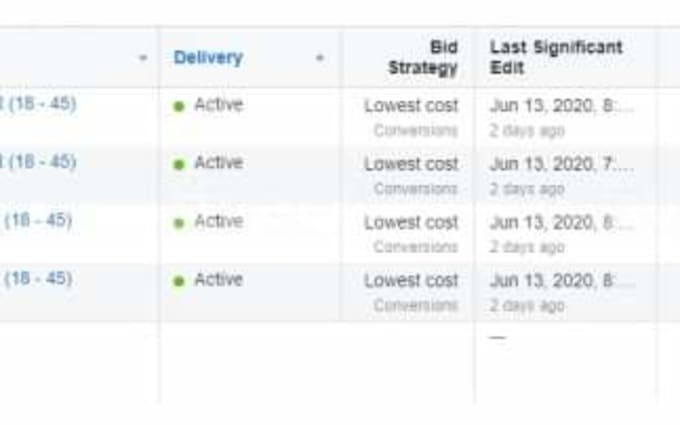Click the dash in the bottom summary row
This screenshot has height=425, width=680.
tap(497, 337)
